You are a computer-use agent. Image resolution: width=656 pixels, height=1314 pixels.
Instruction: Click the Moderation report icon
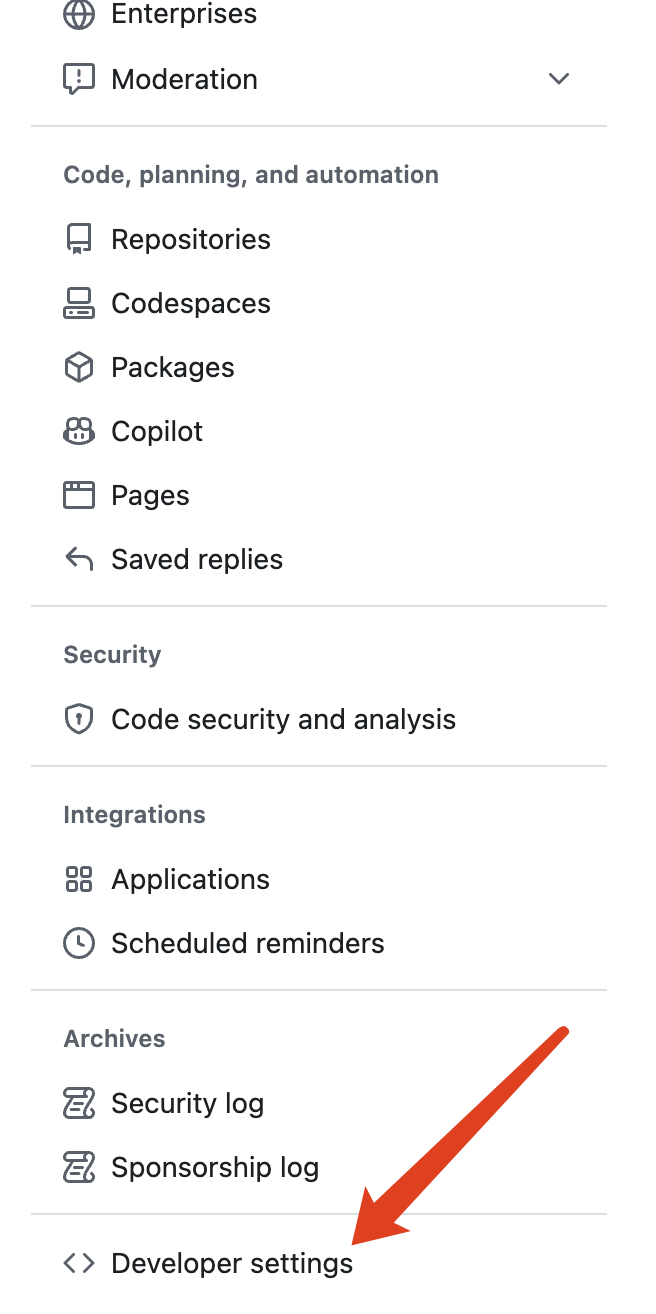[x=79, y=79]
